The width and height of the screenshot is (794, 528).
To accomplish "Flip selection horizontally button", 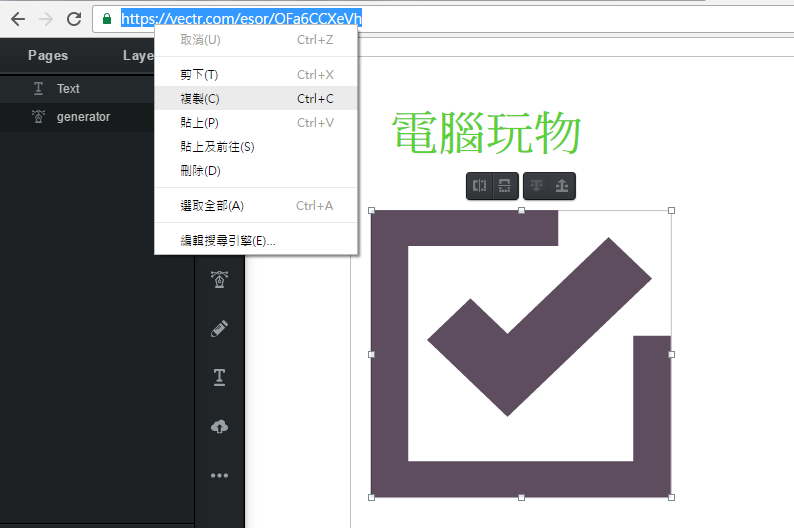I will pyautogui.click(x=479, y=186).
